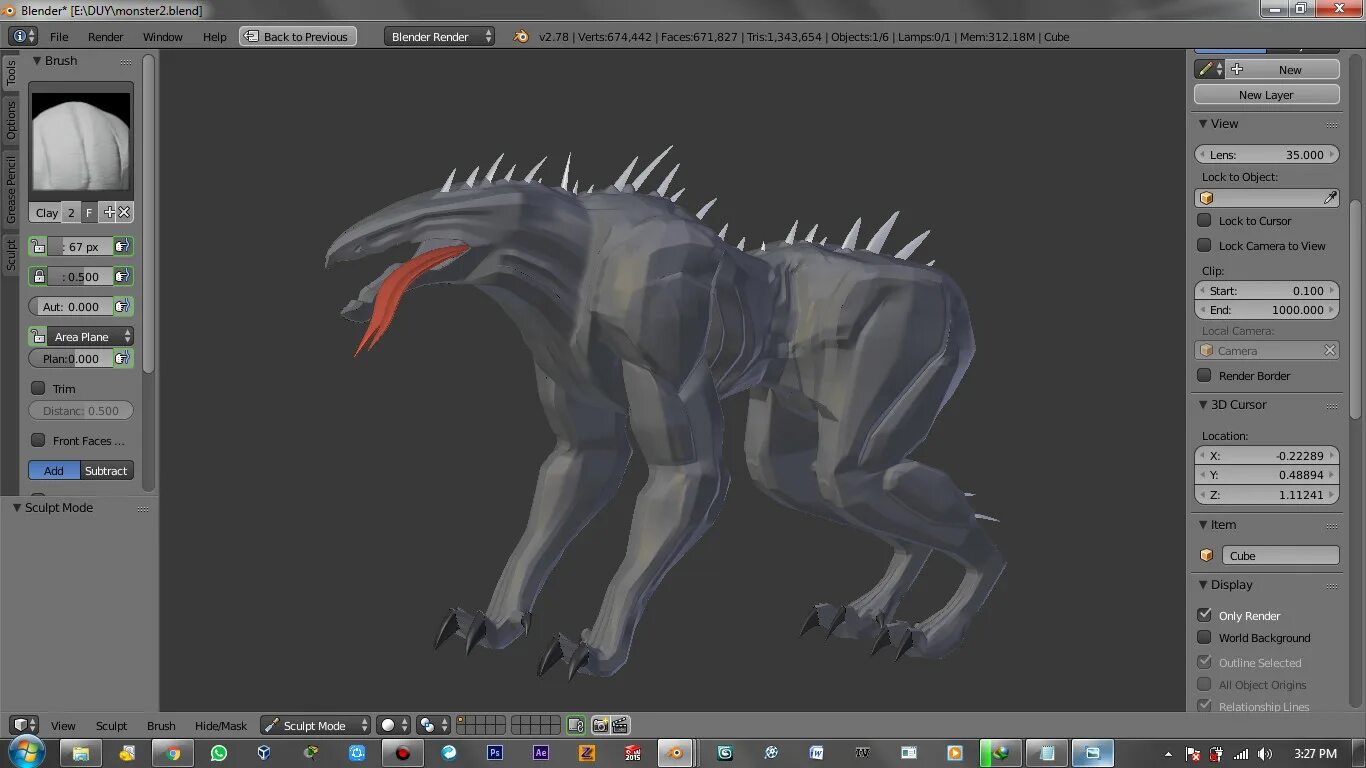Enable World Background checkbox
Screen dimensions: 1366x768
1204,637
